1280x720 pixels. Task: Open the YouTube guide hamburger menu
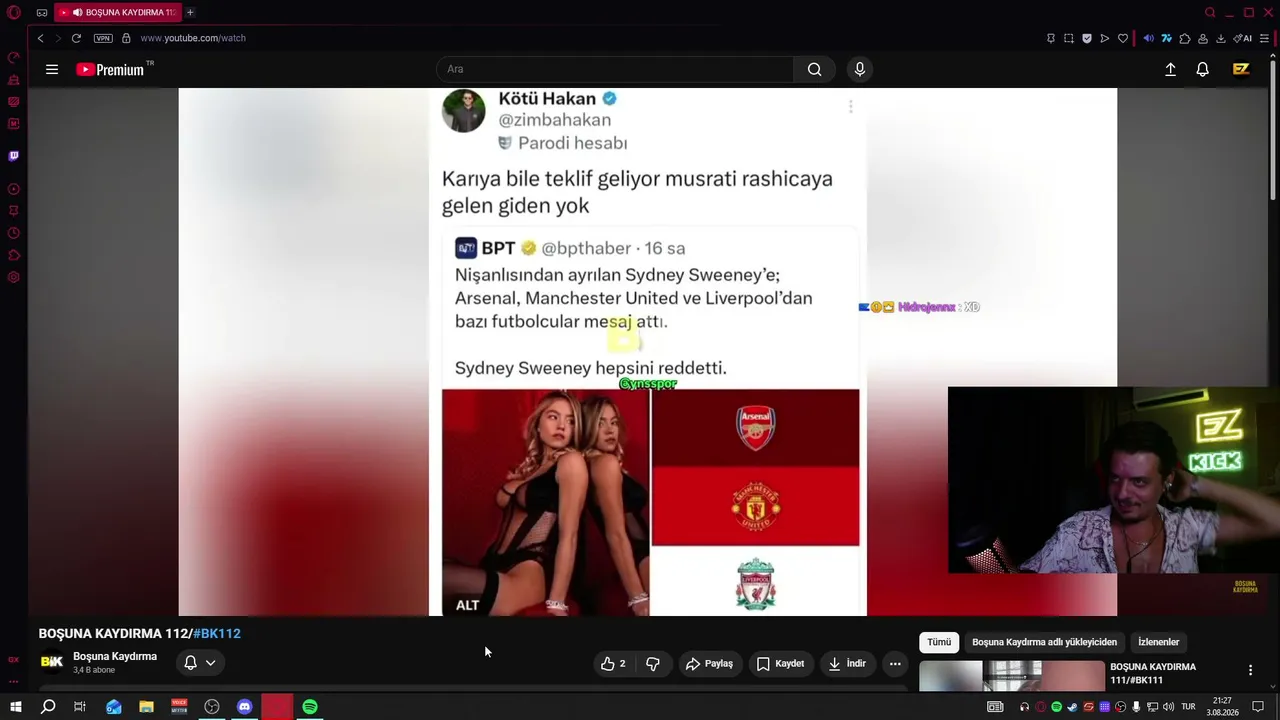tap(52, 69)
